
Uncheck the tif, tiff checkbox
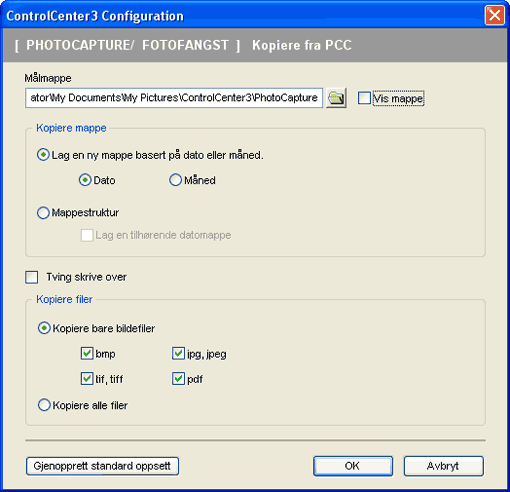87,379
